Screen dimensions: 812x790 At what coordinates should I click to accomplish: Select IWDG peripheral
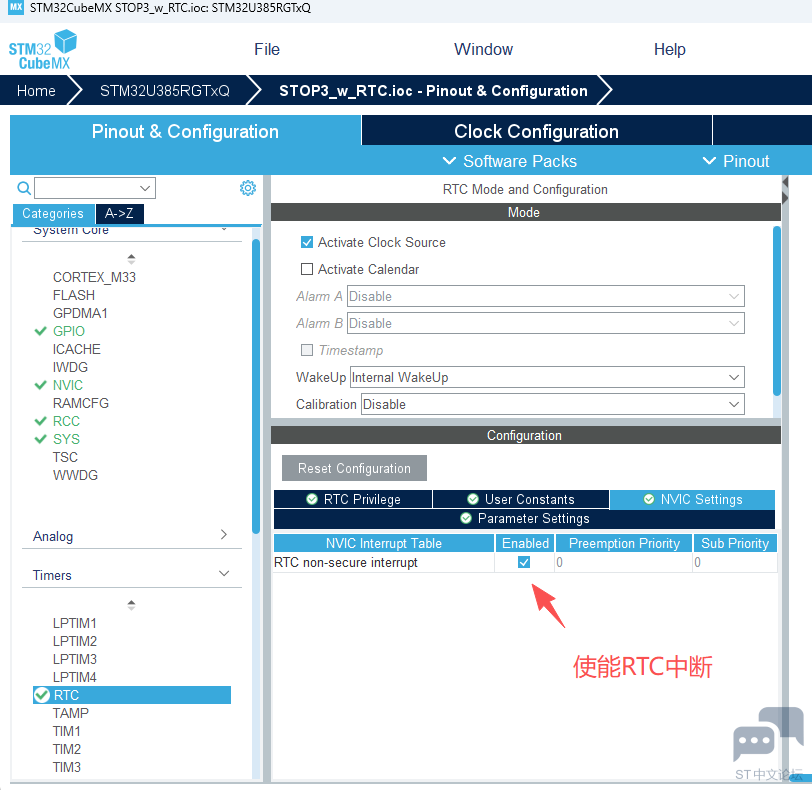[70, 367]
